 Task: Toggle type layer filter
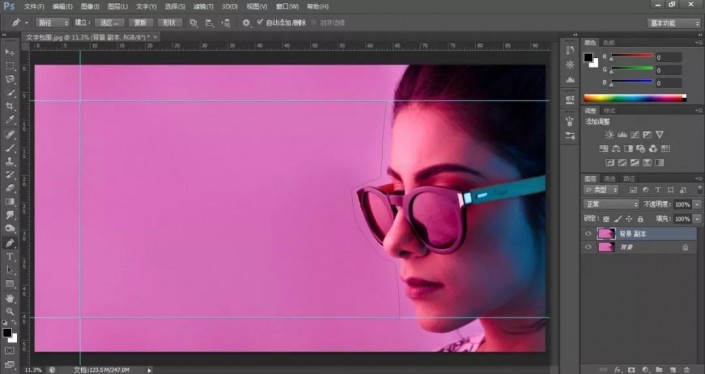[658, 190]
